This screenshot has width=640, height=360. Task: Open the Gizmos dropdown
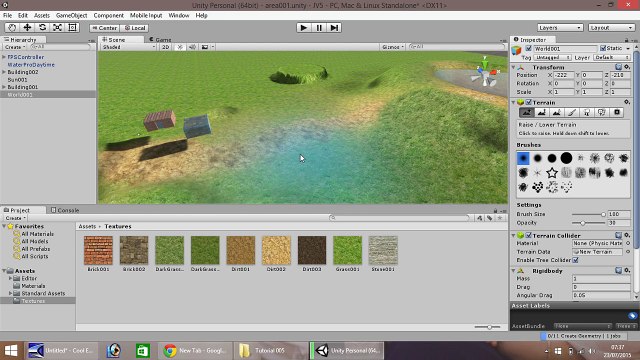393,47
